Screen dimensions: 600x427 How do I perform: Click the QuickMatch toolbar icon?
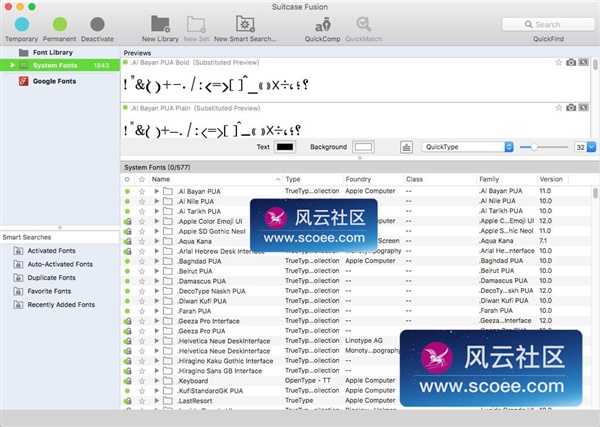pyautogui.click(x=364, y=24)
